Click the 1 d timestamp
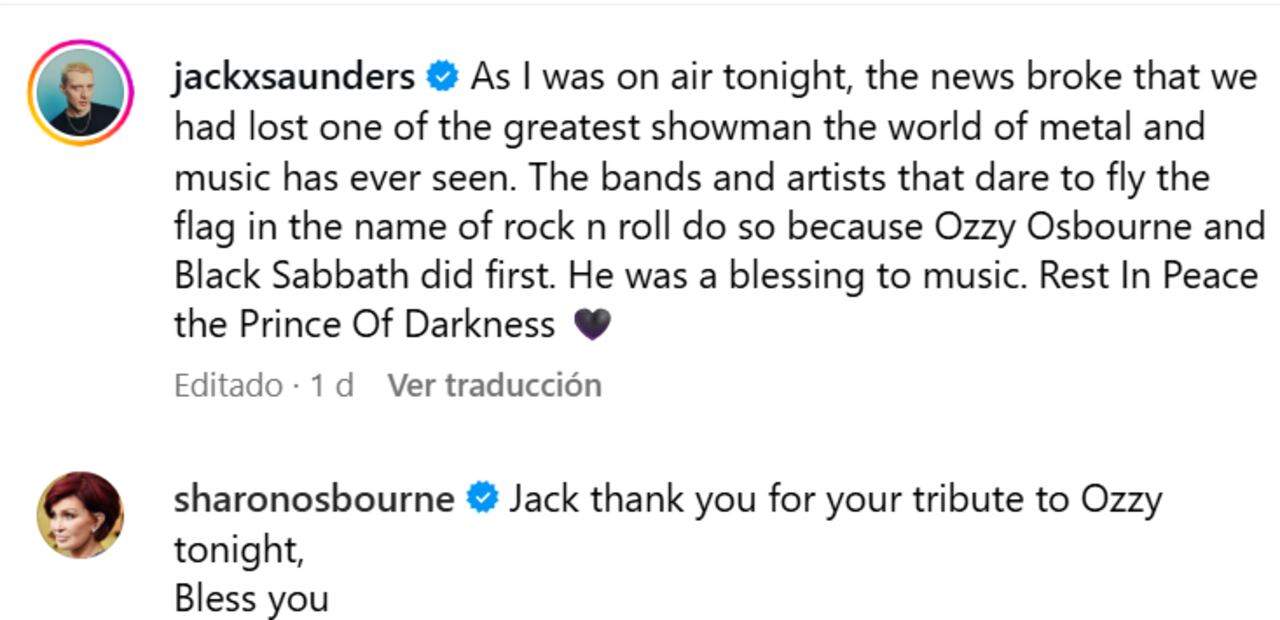Viewport: 1280px width, 620px height. pyautogui.click(x=332, y=385)
